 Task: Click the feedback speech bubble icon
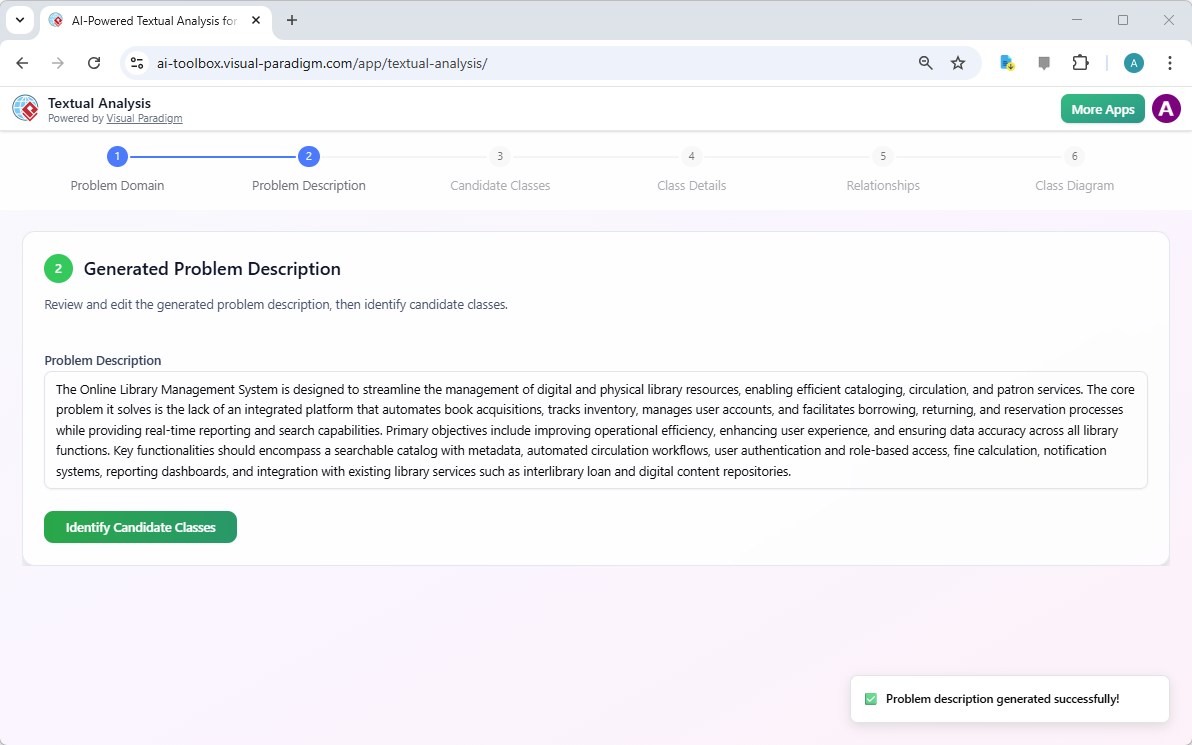(1044, 62)
